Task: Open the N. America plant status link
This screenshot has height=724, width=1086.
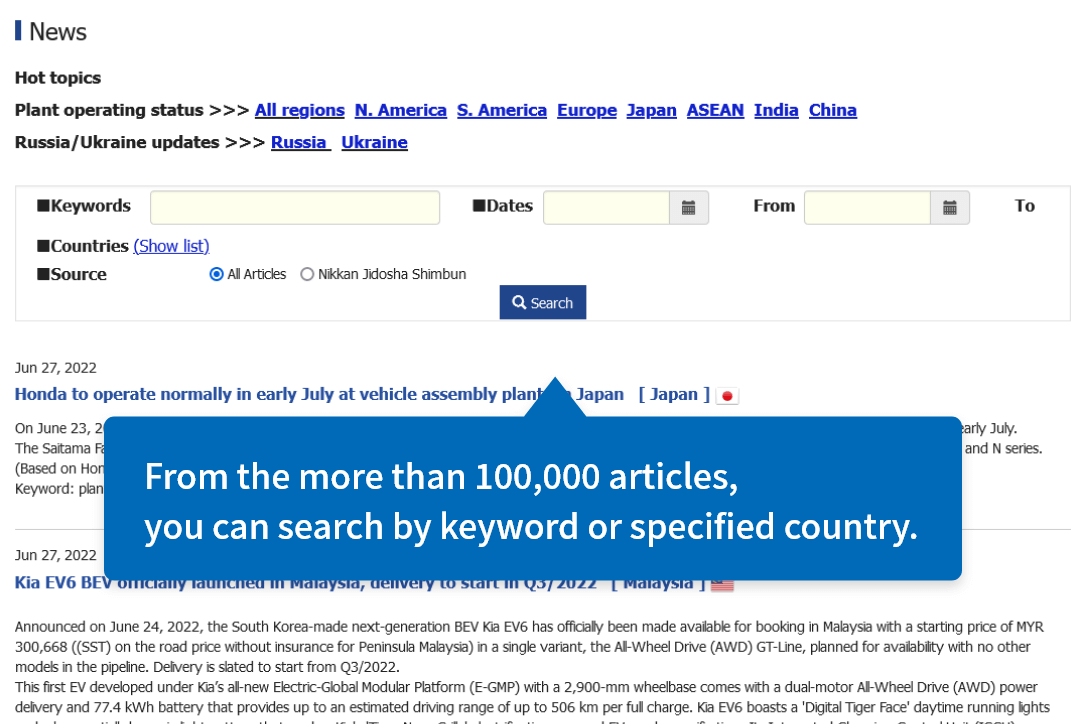Action: [400, 110]
